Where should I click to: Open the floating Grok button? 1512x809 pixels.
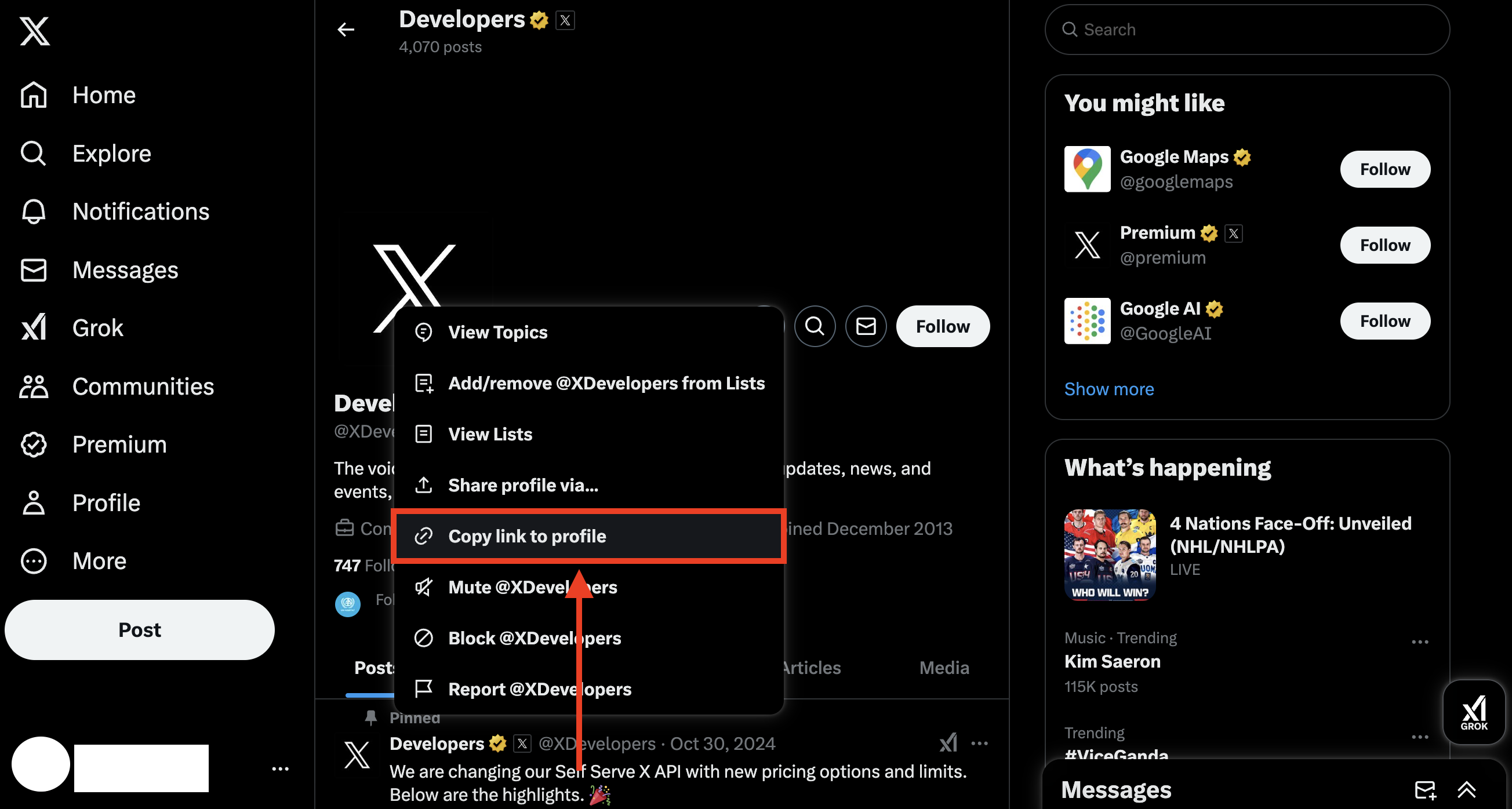tap(1474, 712)
